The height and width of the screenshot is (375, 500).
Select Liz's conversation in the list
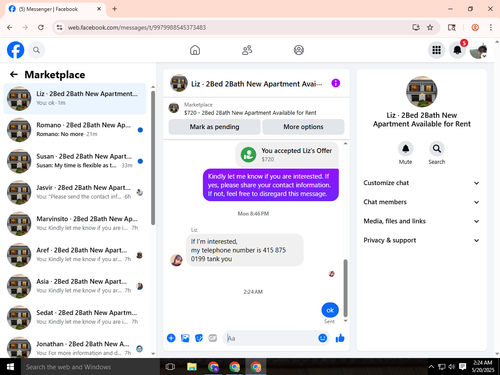75,98
